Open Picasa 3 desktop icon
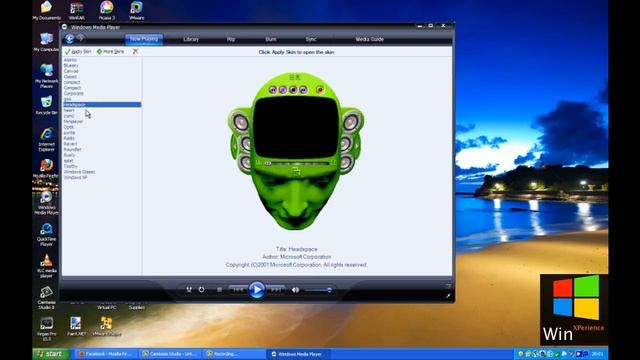The height and width of the screenshot is (360, 640). (107, 11)
